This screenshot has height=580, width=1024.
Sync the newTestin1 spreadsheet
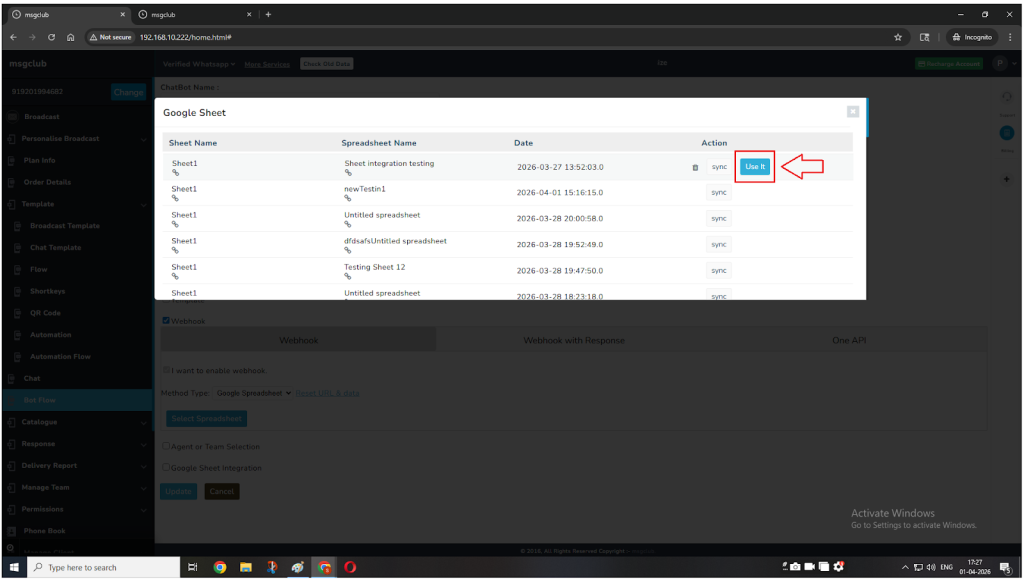coord(718,192)
